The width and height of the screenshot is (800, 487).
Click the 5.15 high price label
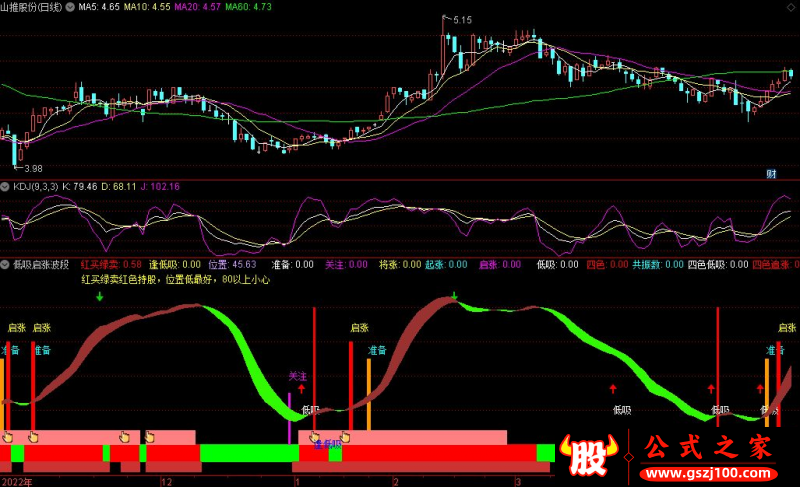tap(462, 20)
